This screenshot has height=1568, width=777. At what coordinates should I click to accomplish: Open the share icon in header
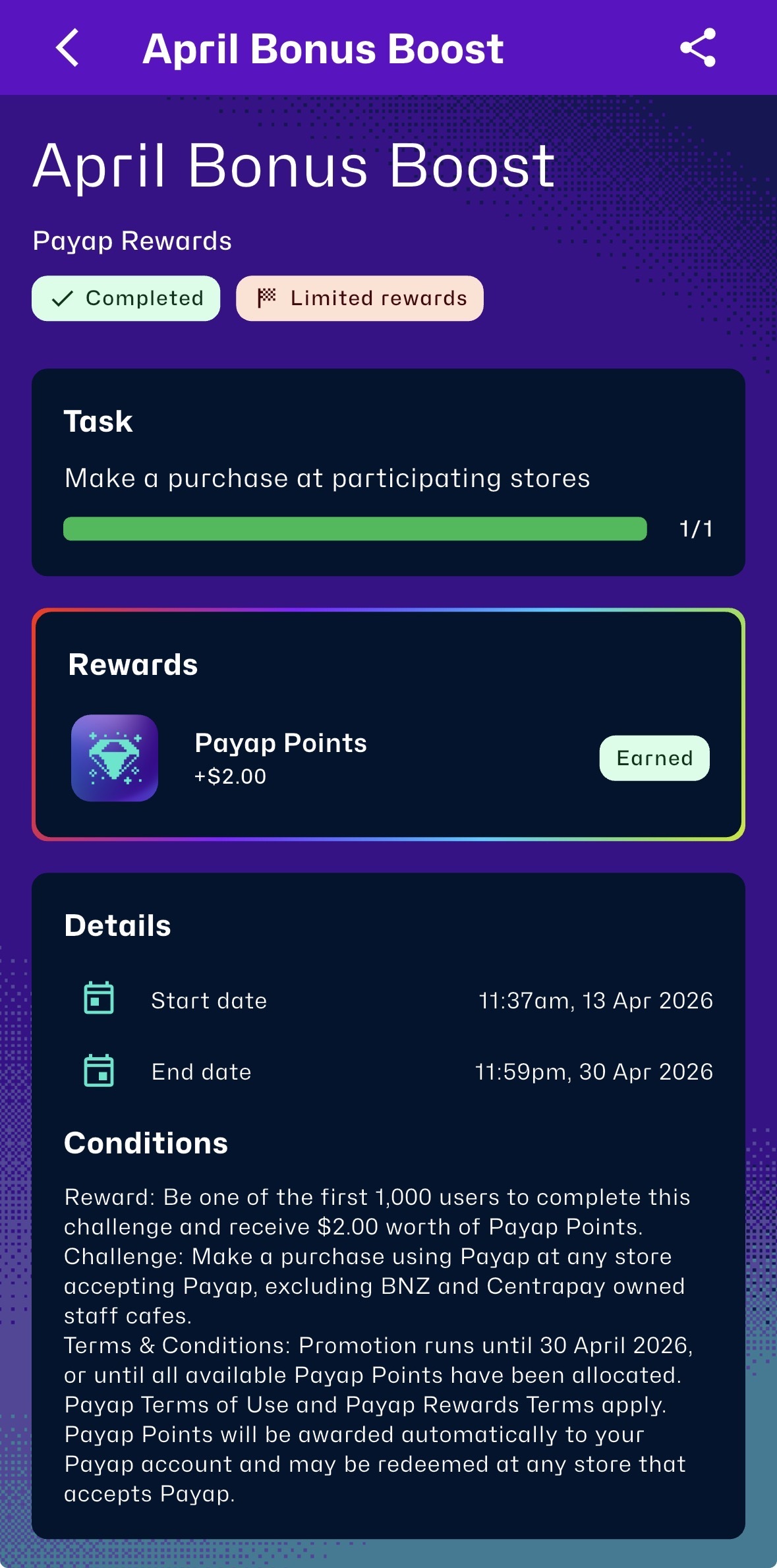pos(697,48)
